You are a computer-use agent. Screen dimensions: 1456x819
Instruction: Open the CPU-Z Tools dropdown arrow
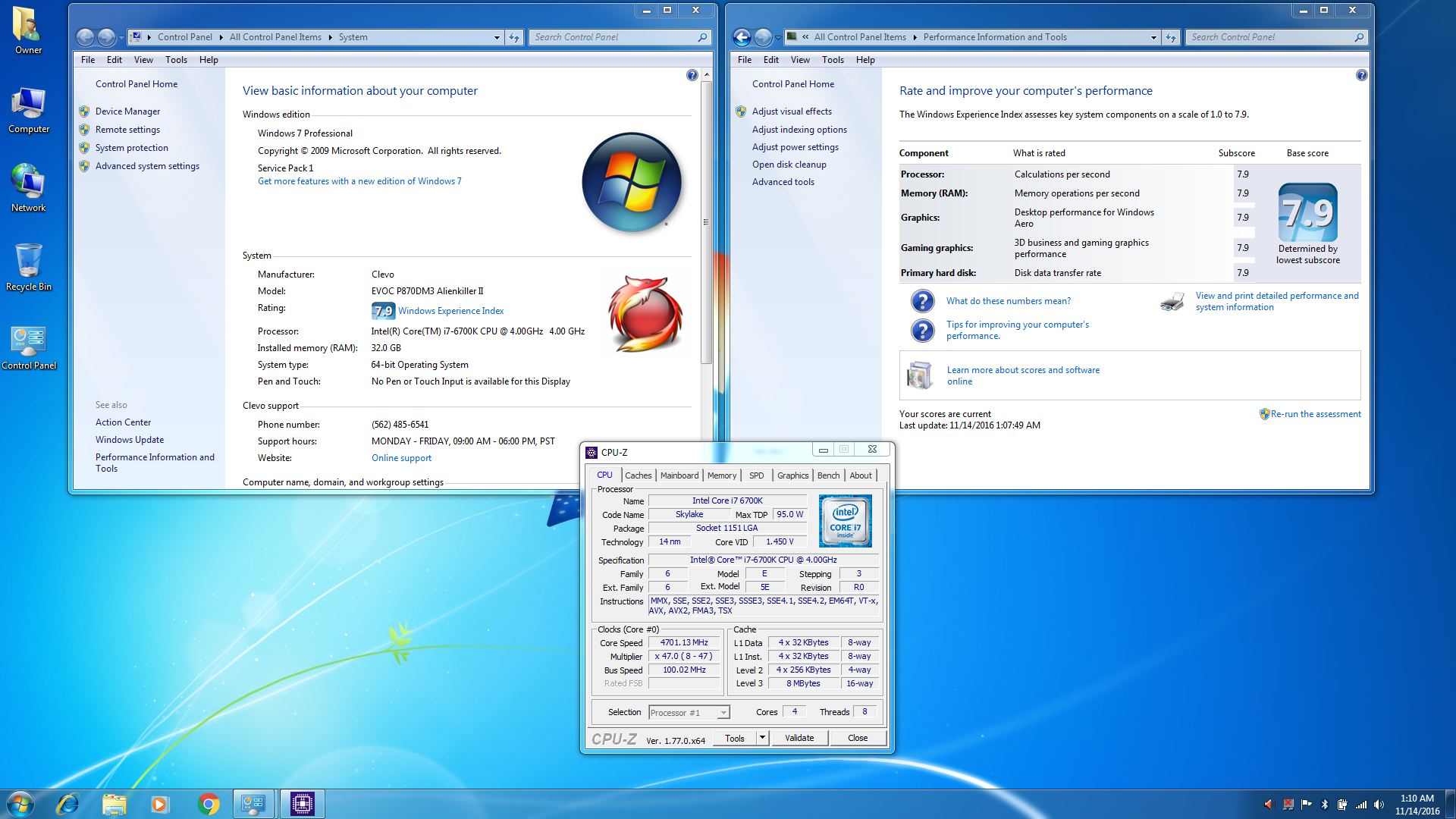point(762,738)
